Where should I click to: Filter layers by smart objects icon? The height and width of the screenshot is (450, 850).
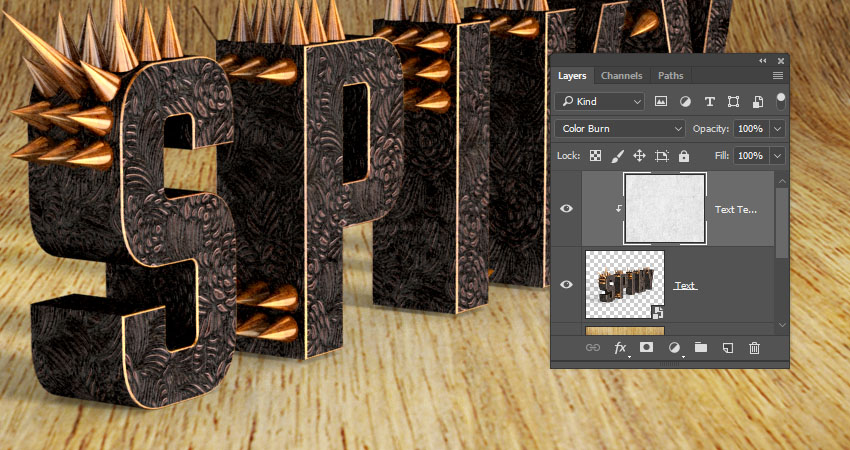(758, 101)
